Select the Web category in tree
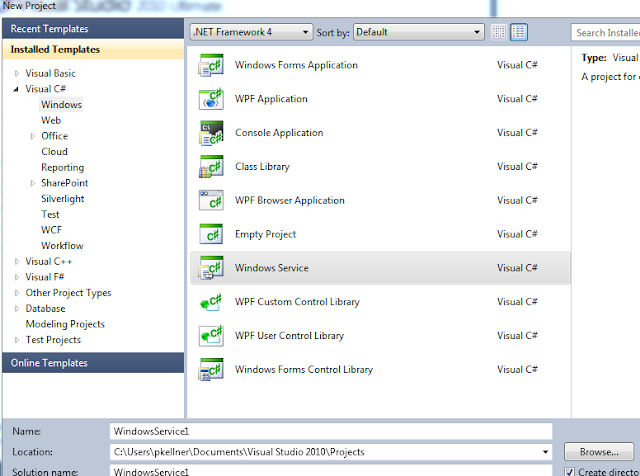Viewport: 640px width, 476px height. click(51, 120)
